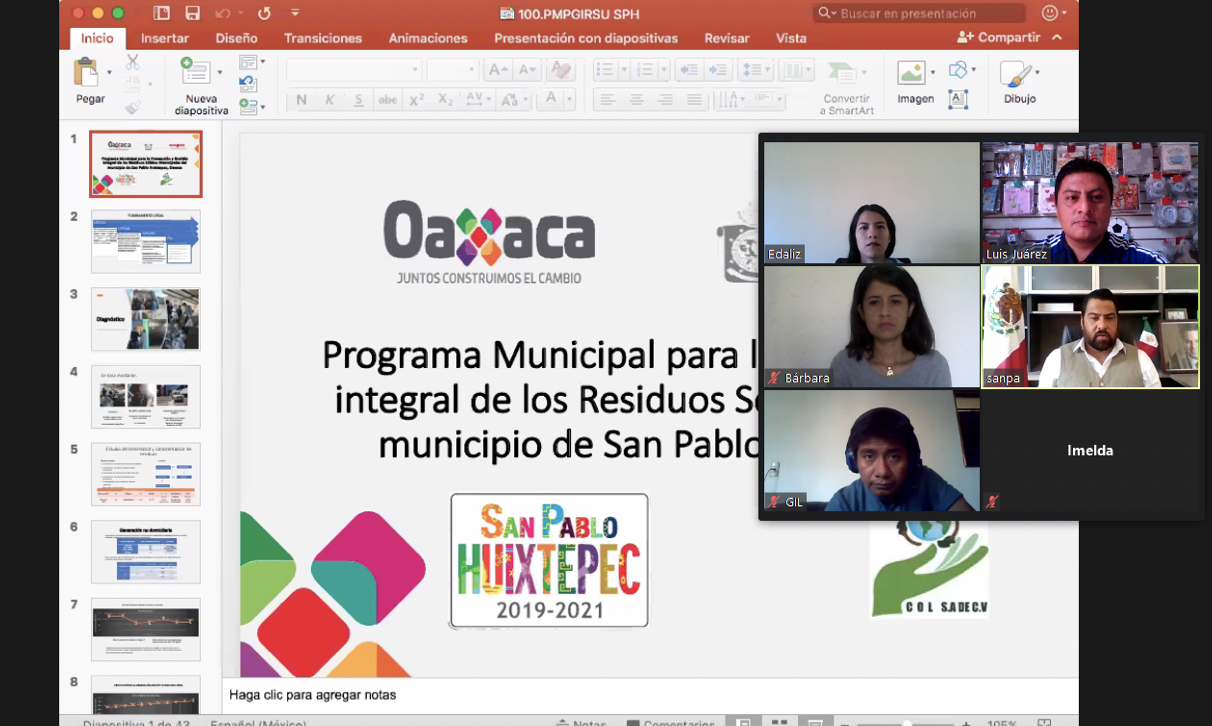The width and height of the screenshot is (1212, 726).
Task: Open the font size combo box
Action: click(x=452, y=70)
